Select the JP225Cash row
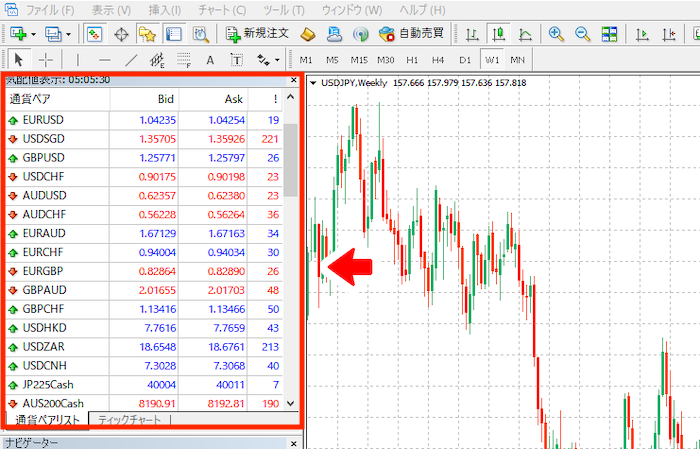 (144, 385)
